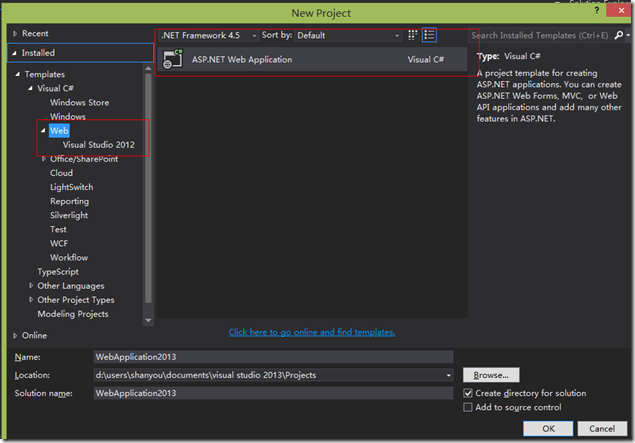This screenshot has width=635, height=443.
Task: Select the Cloud category
Action: [62, 173]
